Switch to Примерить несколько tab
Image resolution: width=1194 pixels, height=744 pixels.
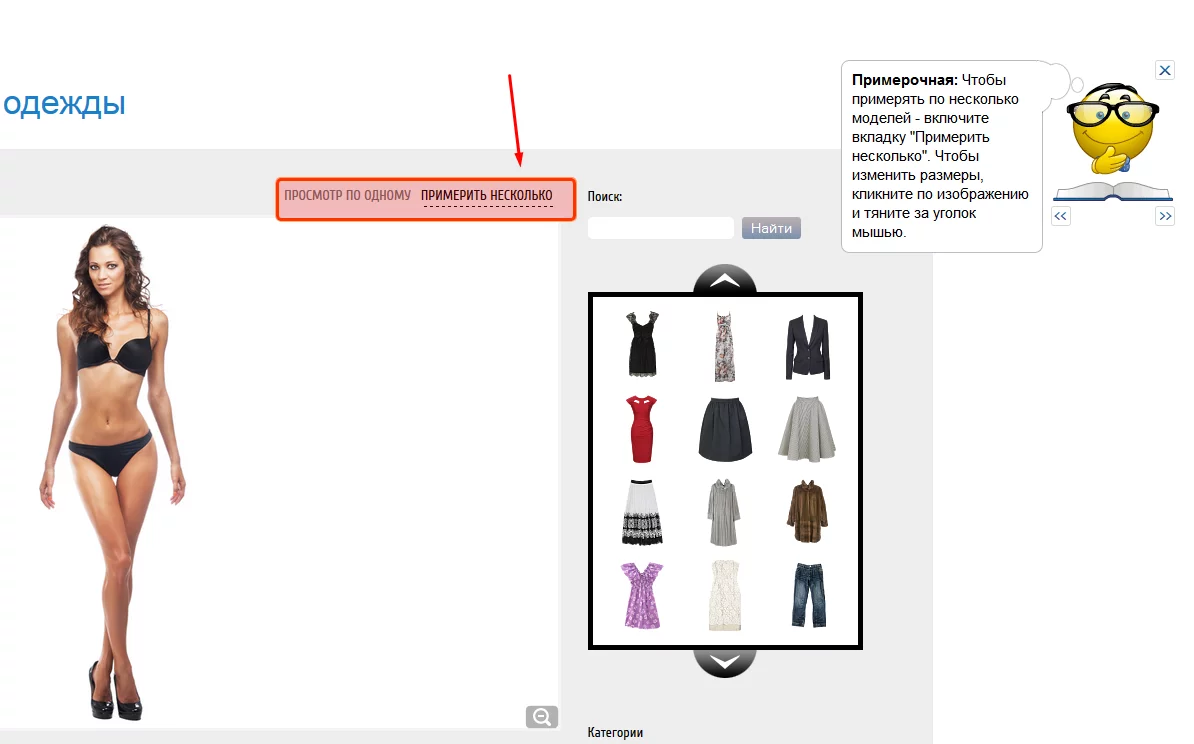(487, 195)
